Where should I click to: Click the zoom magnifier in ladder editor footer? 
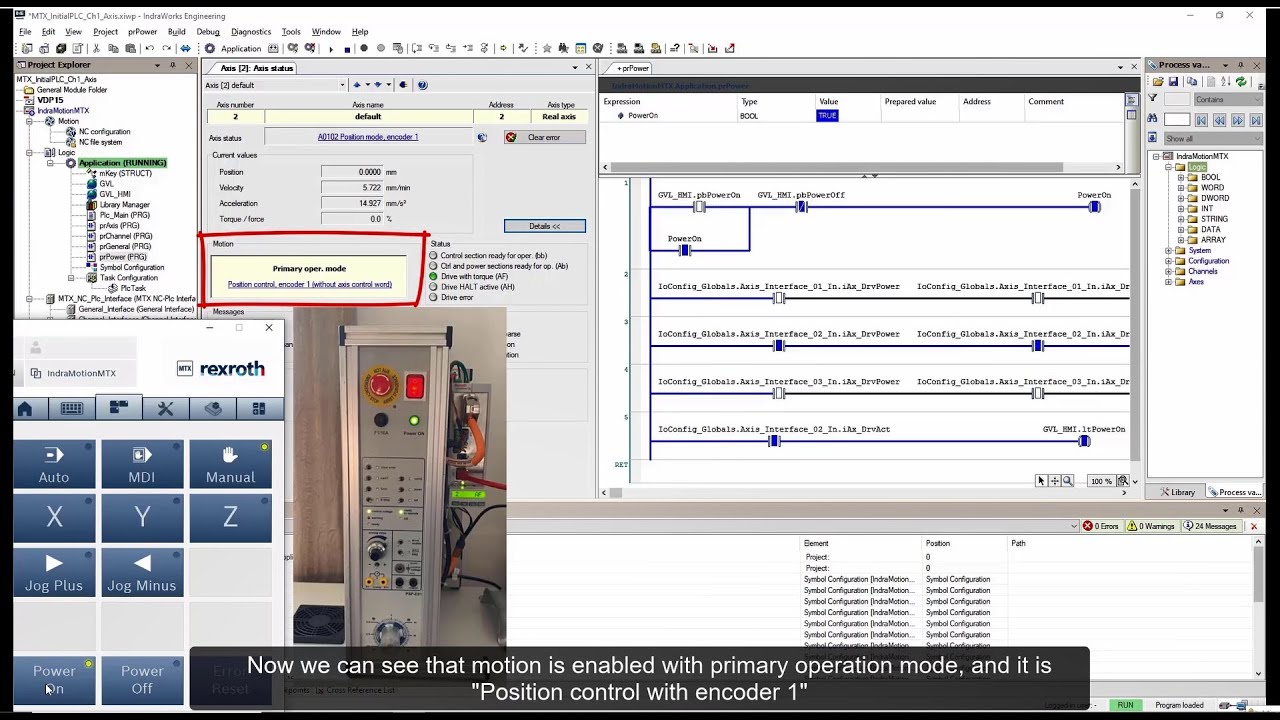pyautogui.click(x=1067, y=481)
